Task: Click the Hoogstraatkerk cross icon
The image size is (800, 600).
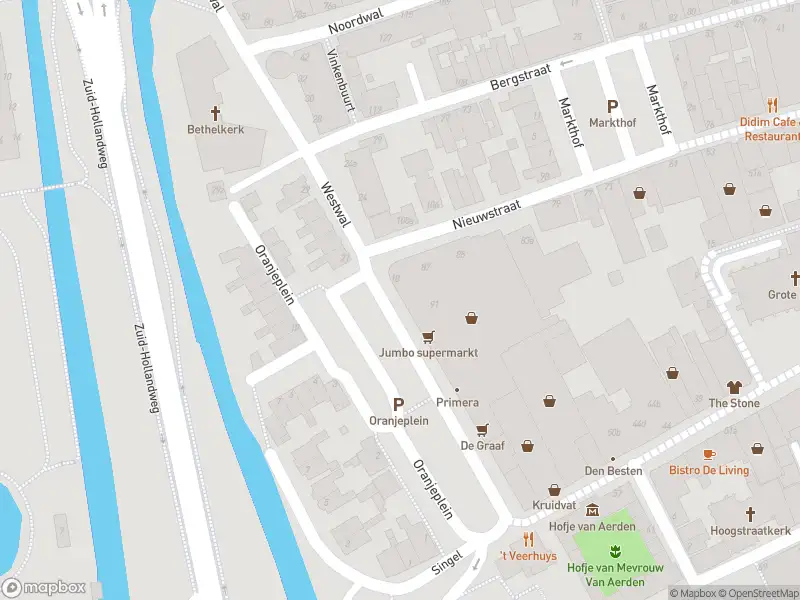Action: [750, 514]
